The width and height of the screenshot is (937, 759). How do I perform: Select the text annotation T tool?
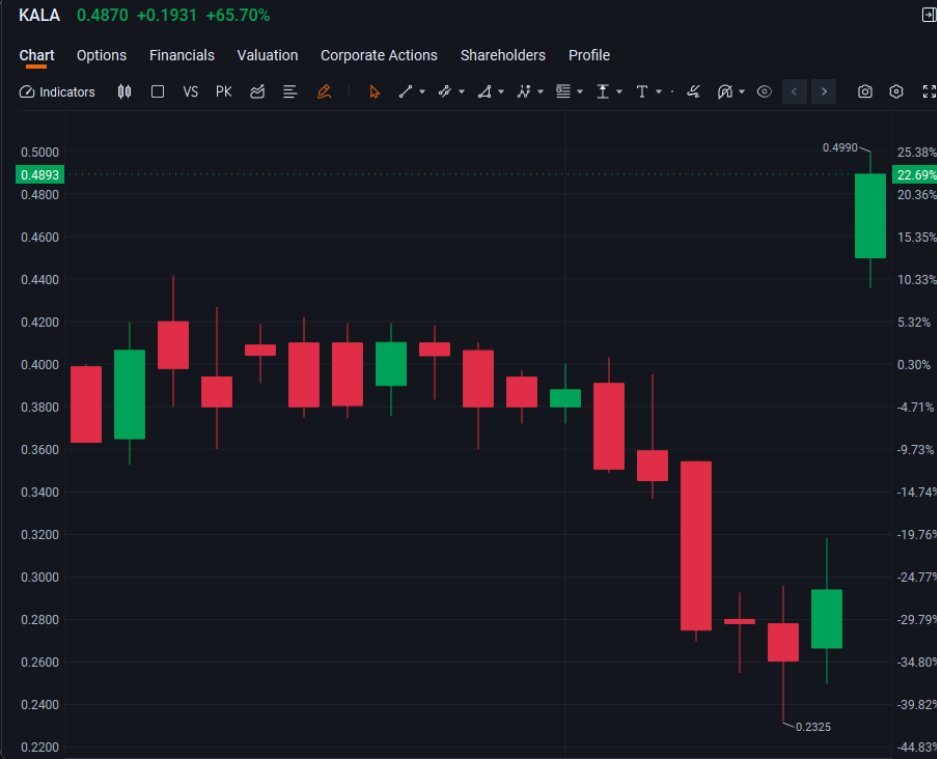[x=642, y=91]
